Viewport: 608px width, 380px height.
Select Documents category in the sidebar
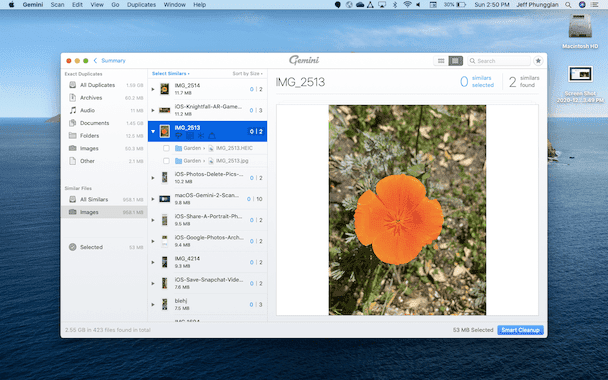104,123
